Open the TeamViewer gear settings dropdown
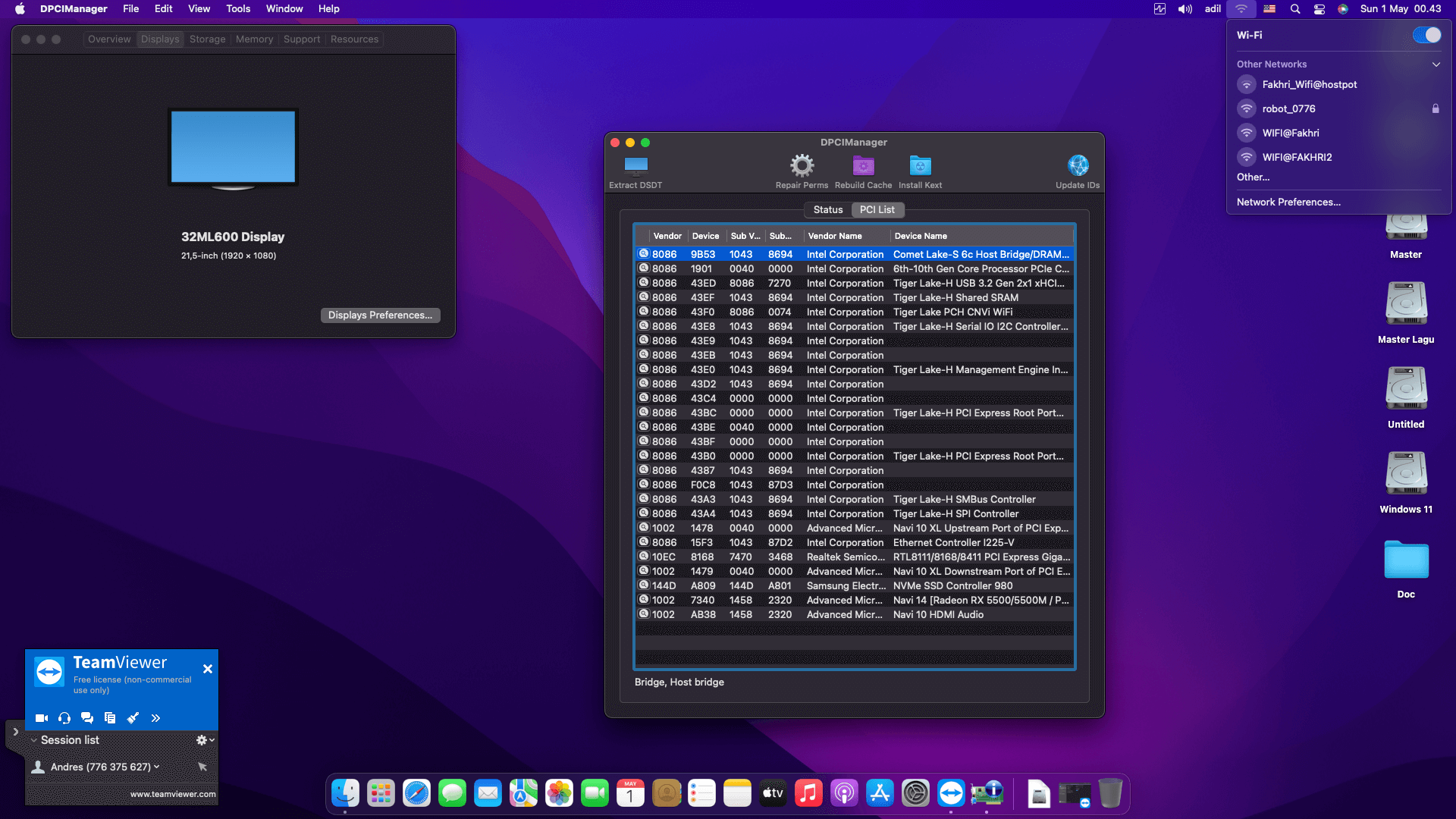 206,740
